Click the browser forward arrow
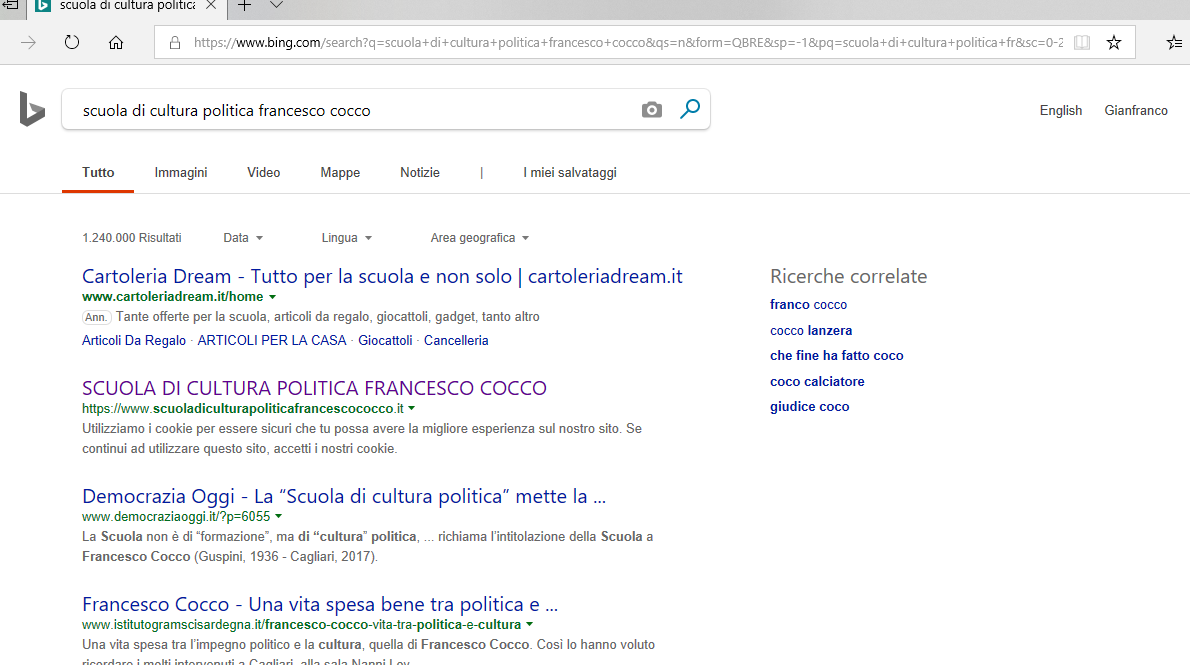1190x665 pixels. [x=28, y=43]
